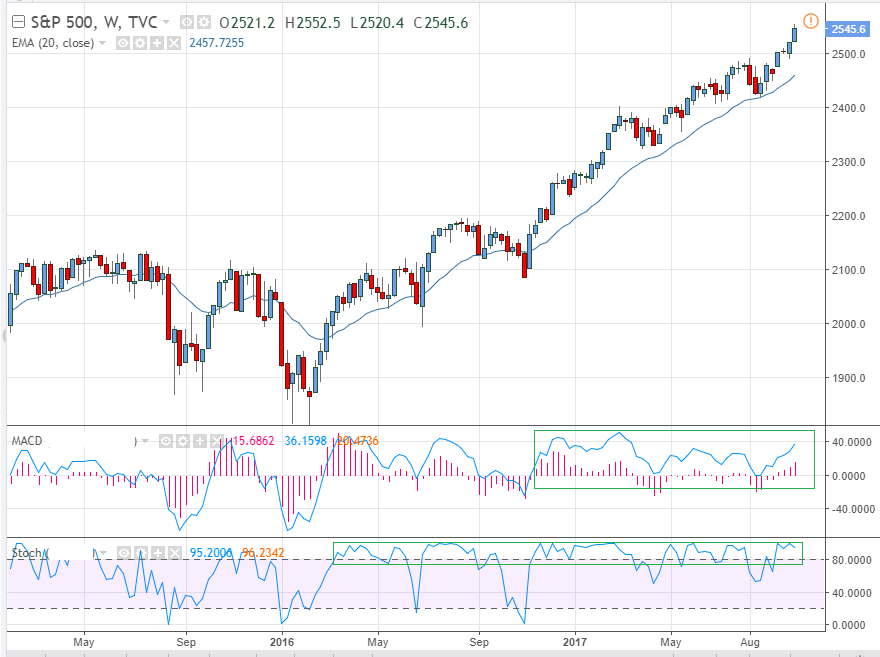Click the 1900.0 price axis label
The image size is (880, 657).
[x=849, y=378]
